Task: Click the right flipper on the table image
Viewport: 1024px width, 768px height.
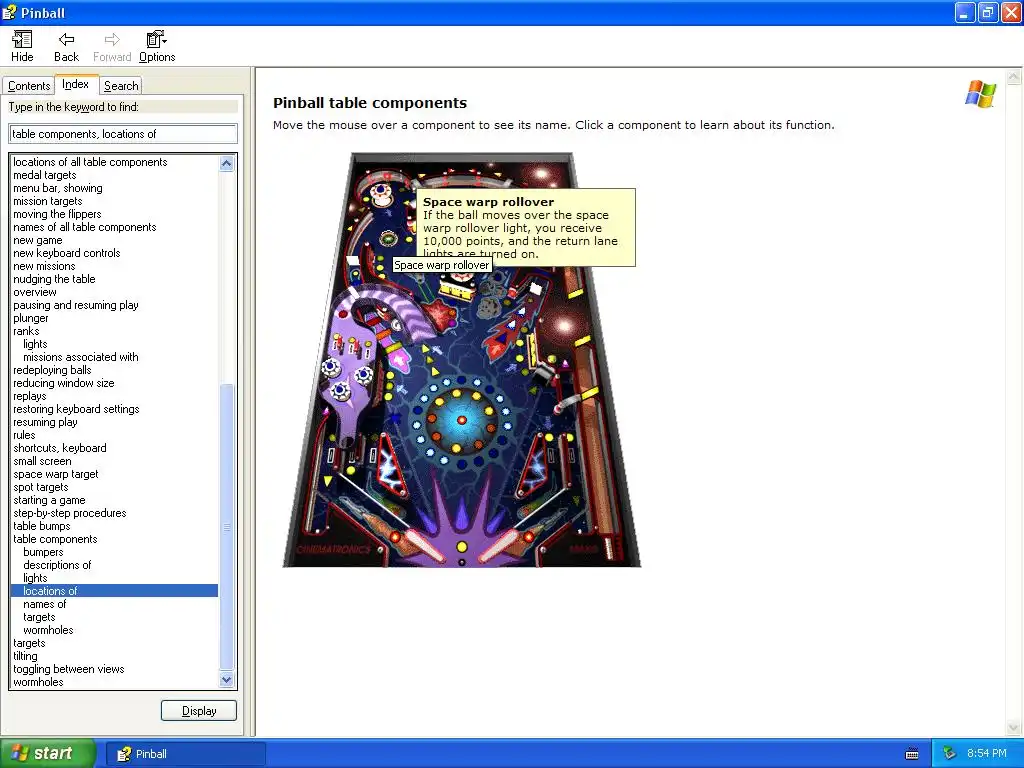Action: click(x=502, y=546)
